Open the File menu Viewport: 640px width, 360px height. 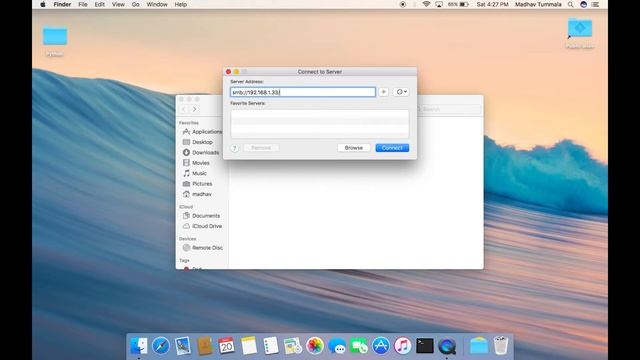coord(83,4)
